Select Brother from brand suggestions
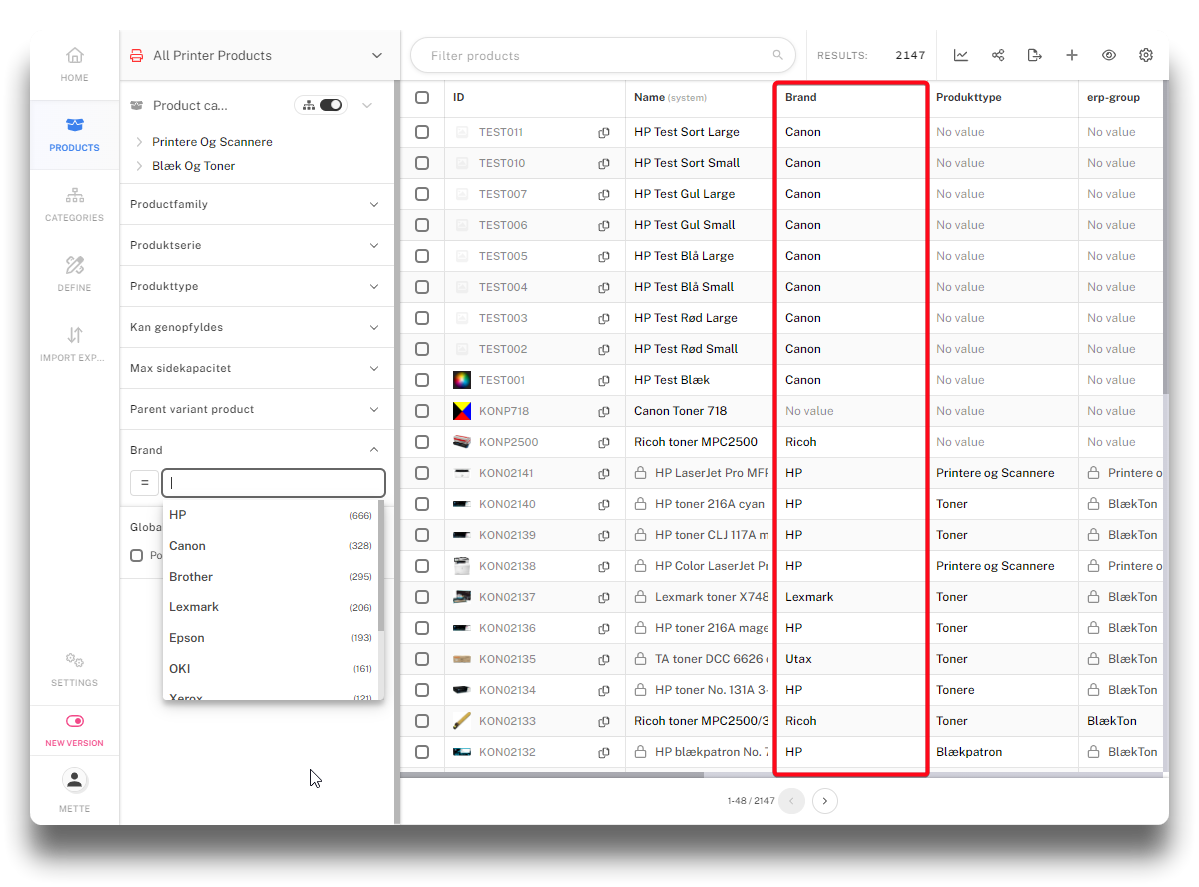The image size is (1199, 887). 270,577
